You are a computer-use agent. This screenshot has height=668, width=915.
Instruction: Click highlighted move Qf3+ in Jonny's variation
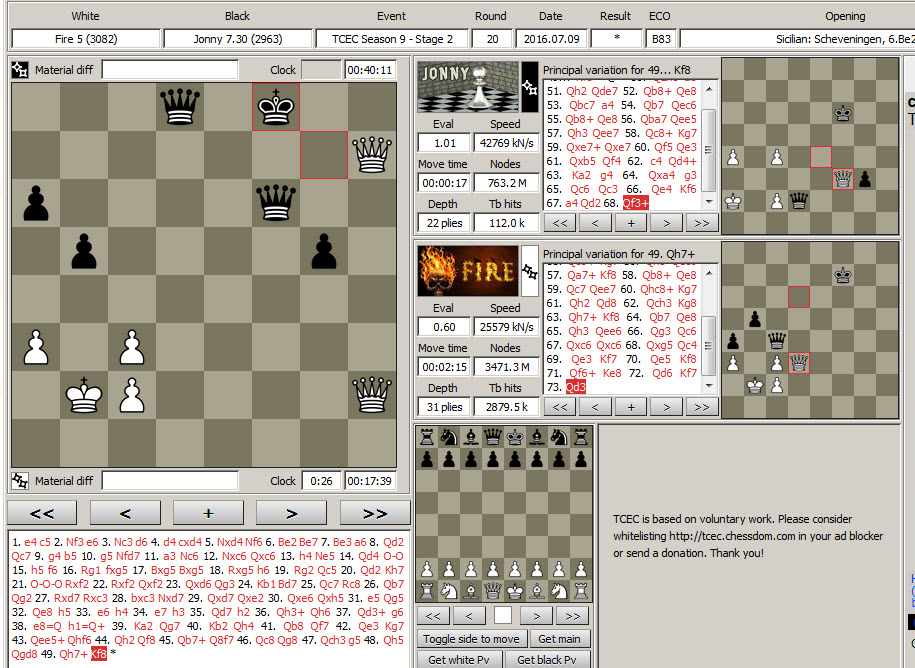click(x=635, y=203)
